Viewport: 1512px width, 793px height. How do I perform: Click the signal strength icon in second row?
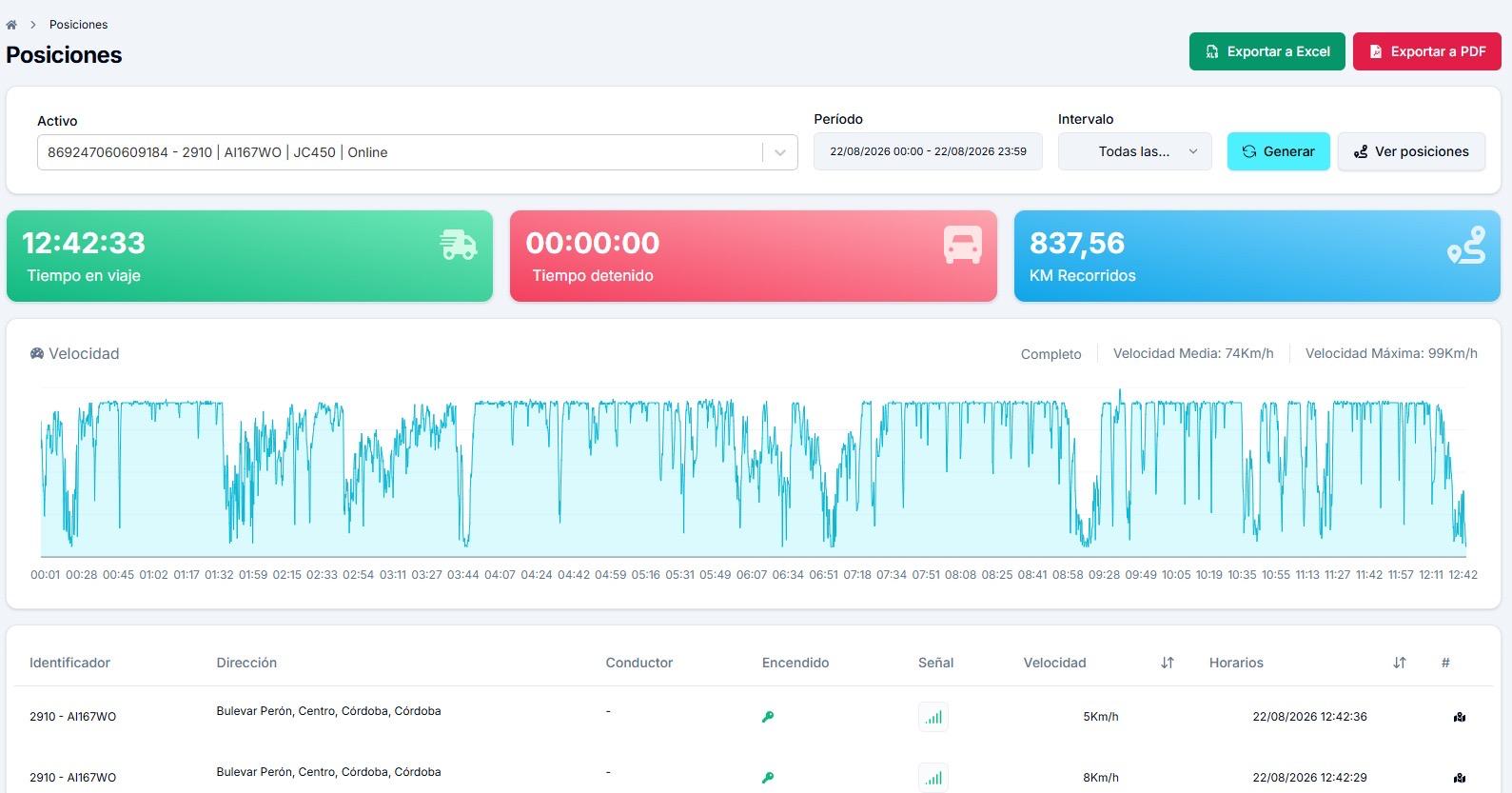(933, 778)
